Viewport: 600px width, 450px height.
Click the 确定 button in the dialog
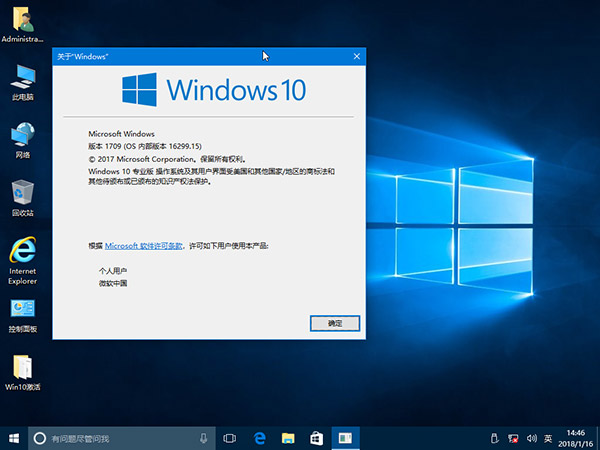point(335,324)
